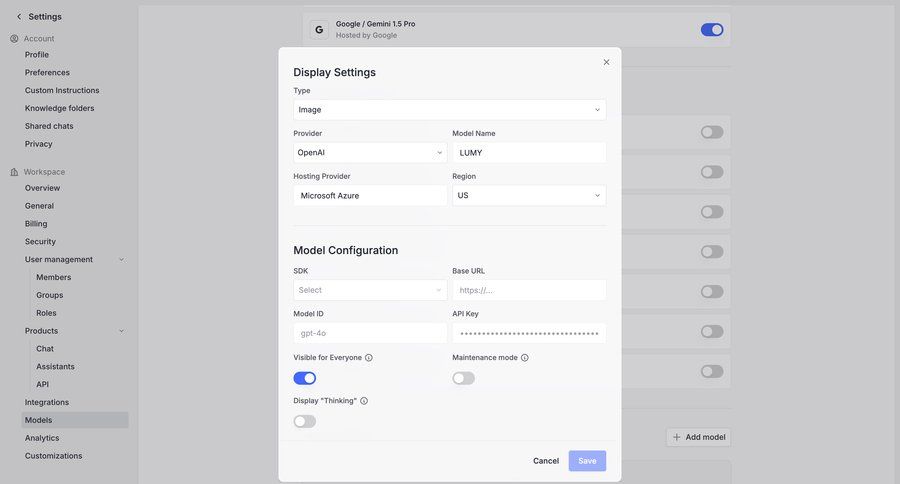Open the Region dropdown showing US
The image size is (900, 484).
[x=528, y=196]
